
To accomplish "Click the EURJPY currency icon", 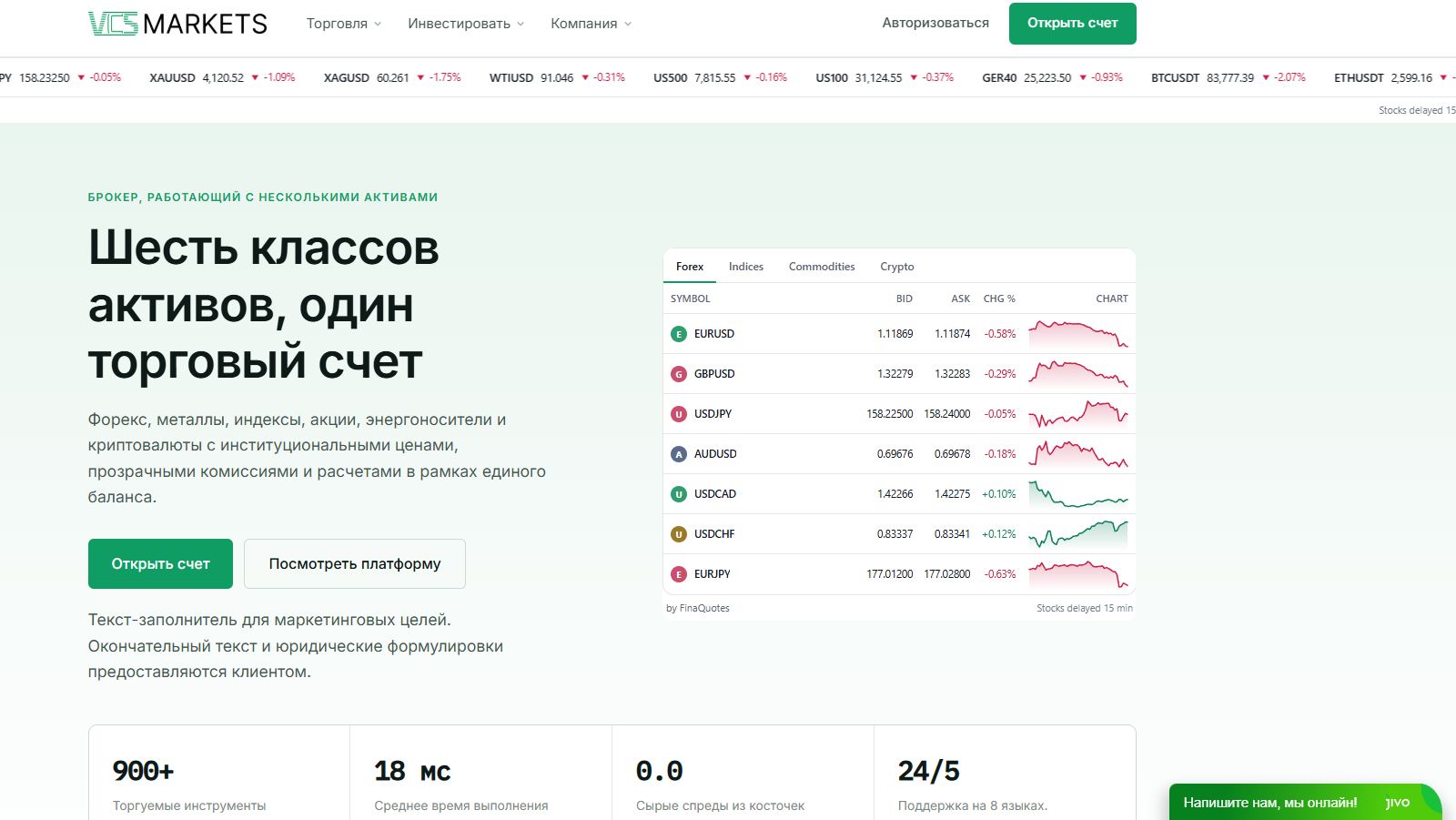I will coord(678,574).
